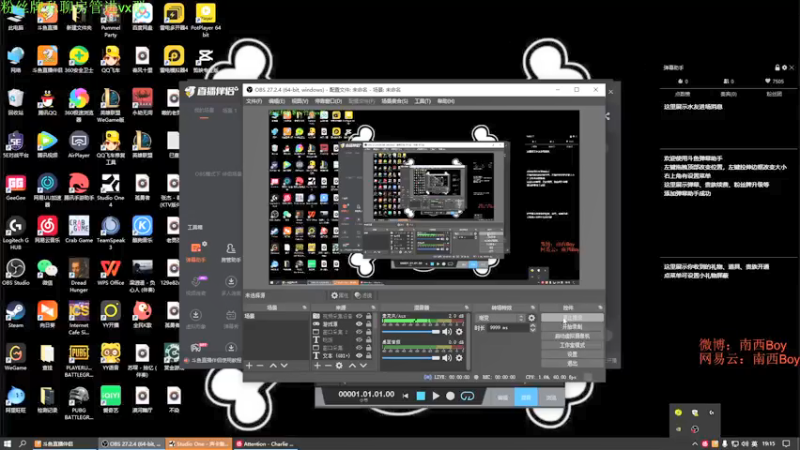Remove selected source with the minus icon

(328, 365)
